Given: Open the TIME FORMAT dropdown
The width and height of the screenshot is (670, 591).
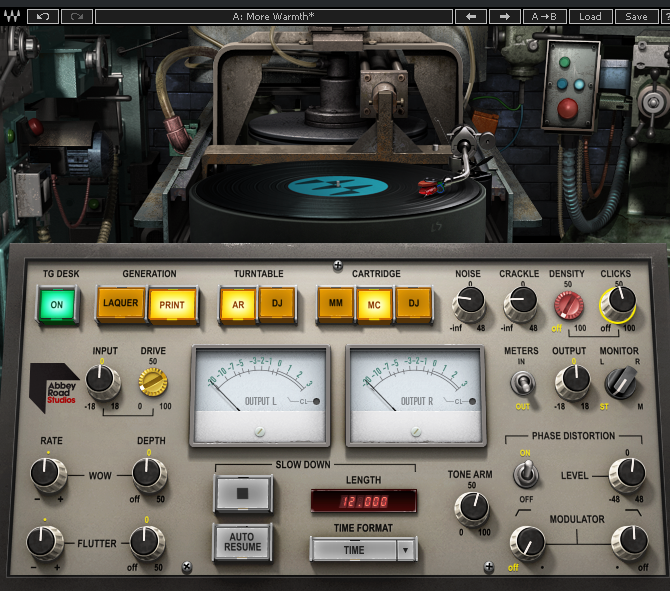Looking at the screenshot, I should tap(364, 550).
